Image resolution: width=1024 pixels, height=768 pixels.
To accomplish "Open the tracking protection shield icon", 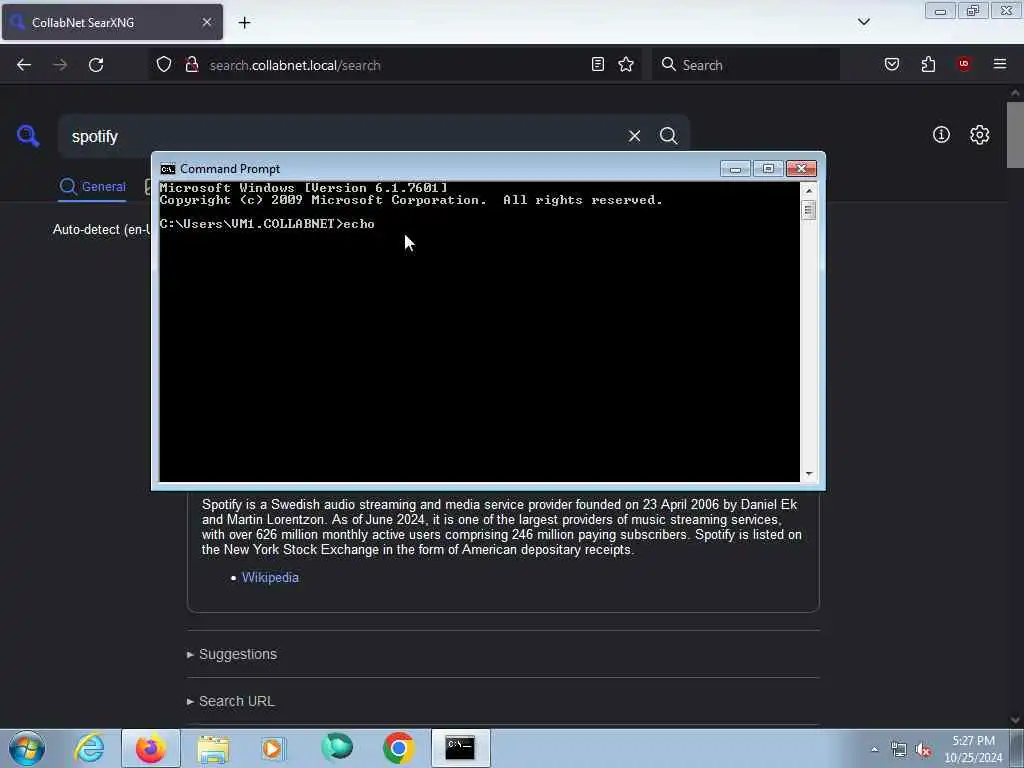I will pyautogui.click(x=164, y=64).
